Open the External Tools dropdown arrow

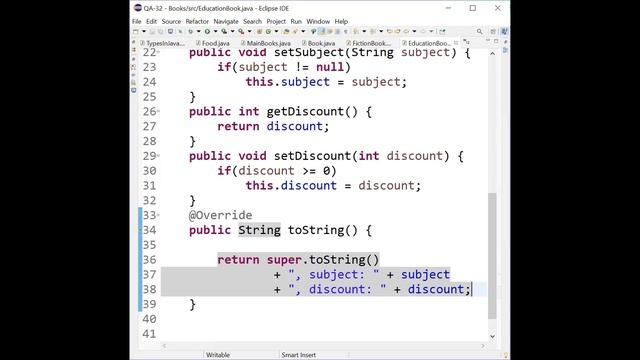click(250, 31)
